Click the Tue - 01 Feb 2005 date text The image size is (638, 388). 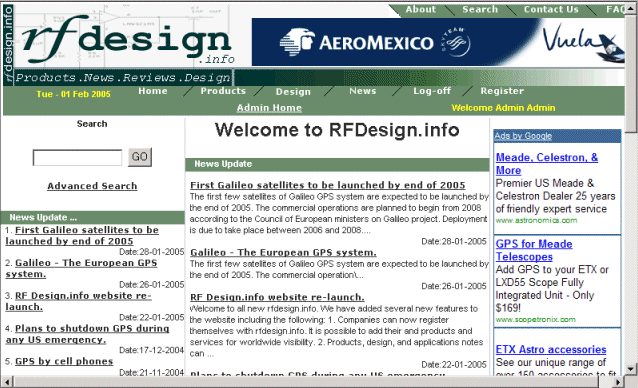click(x=73, y=94)
